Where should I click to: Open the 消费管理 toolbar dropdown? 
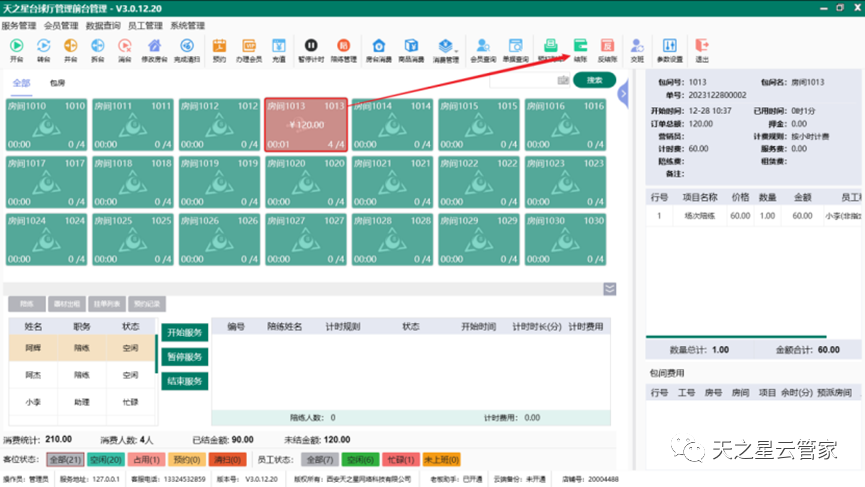point(446,47)
